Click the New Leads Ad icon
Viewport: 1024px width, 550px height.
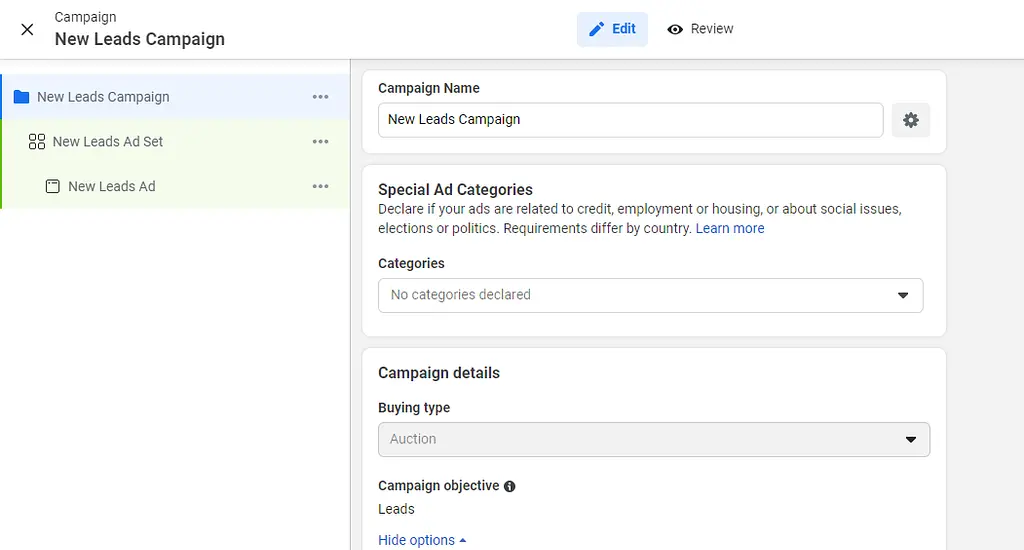pyautogui.click(x=53, y=187)
